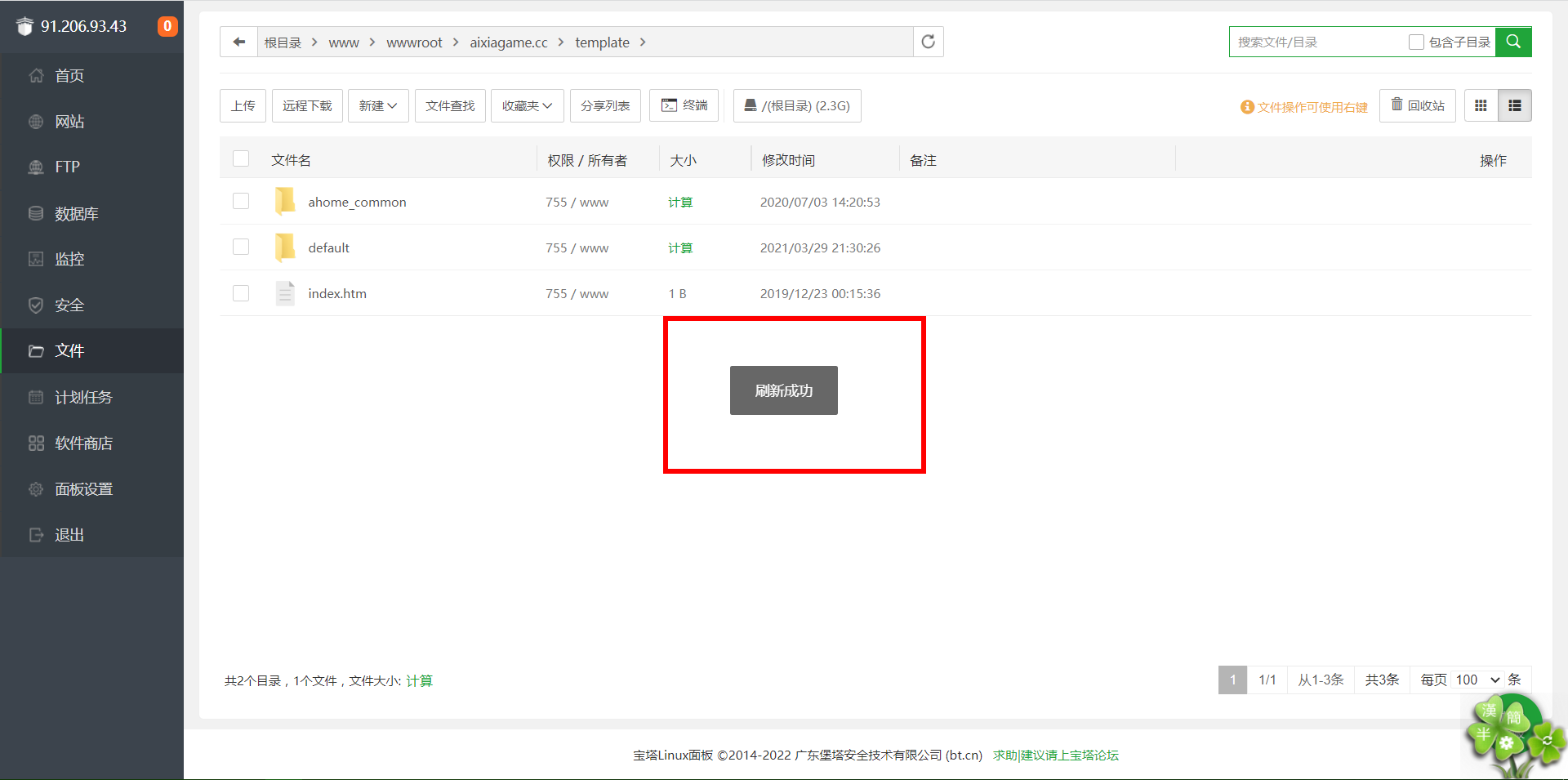The image size is (1568, 780).
Task: Select 文件 files in sidebar
Action: tap(91, 350)
